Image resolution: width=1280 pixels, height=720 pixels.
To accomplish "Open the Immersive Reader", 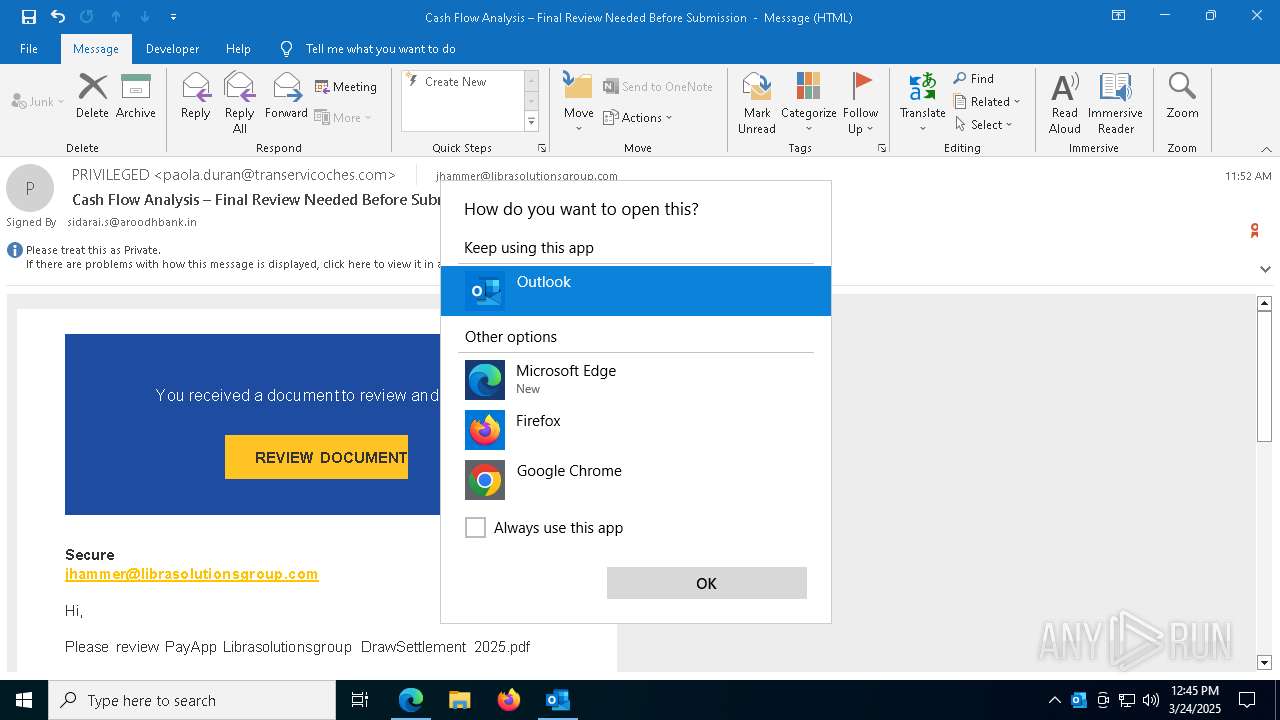I will (1115, 102).
